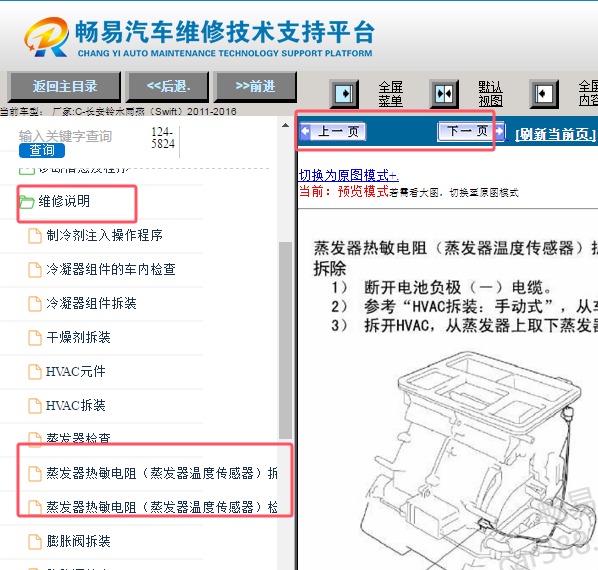Click the left arrow beside 上一页

pyautogui.click(x=305, y=132)
